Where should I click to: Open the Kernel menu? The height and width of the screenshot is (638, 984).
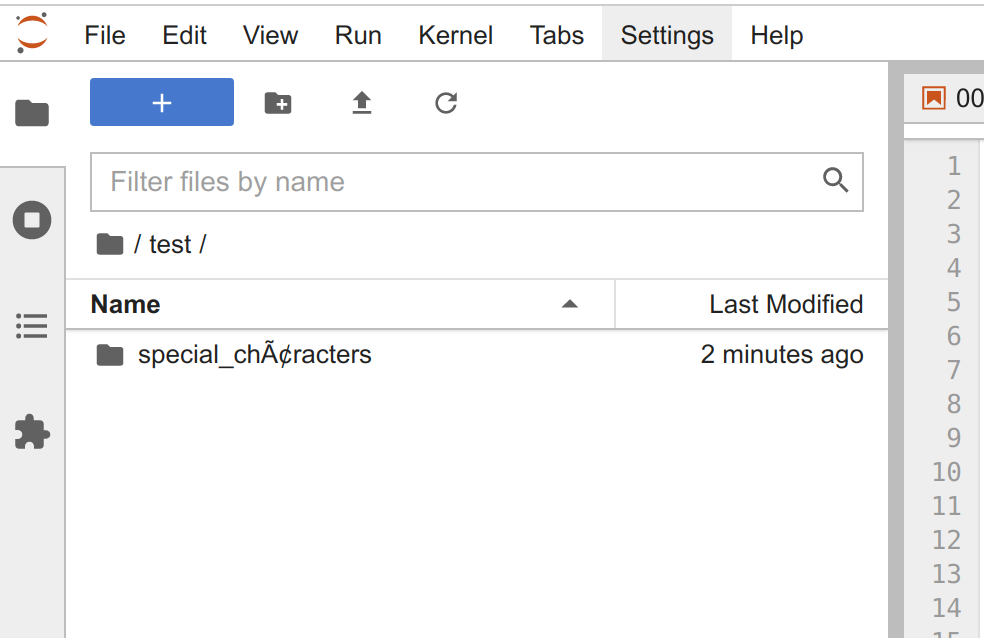pyautogui.click(x=455, y=34)
